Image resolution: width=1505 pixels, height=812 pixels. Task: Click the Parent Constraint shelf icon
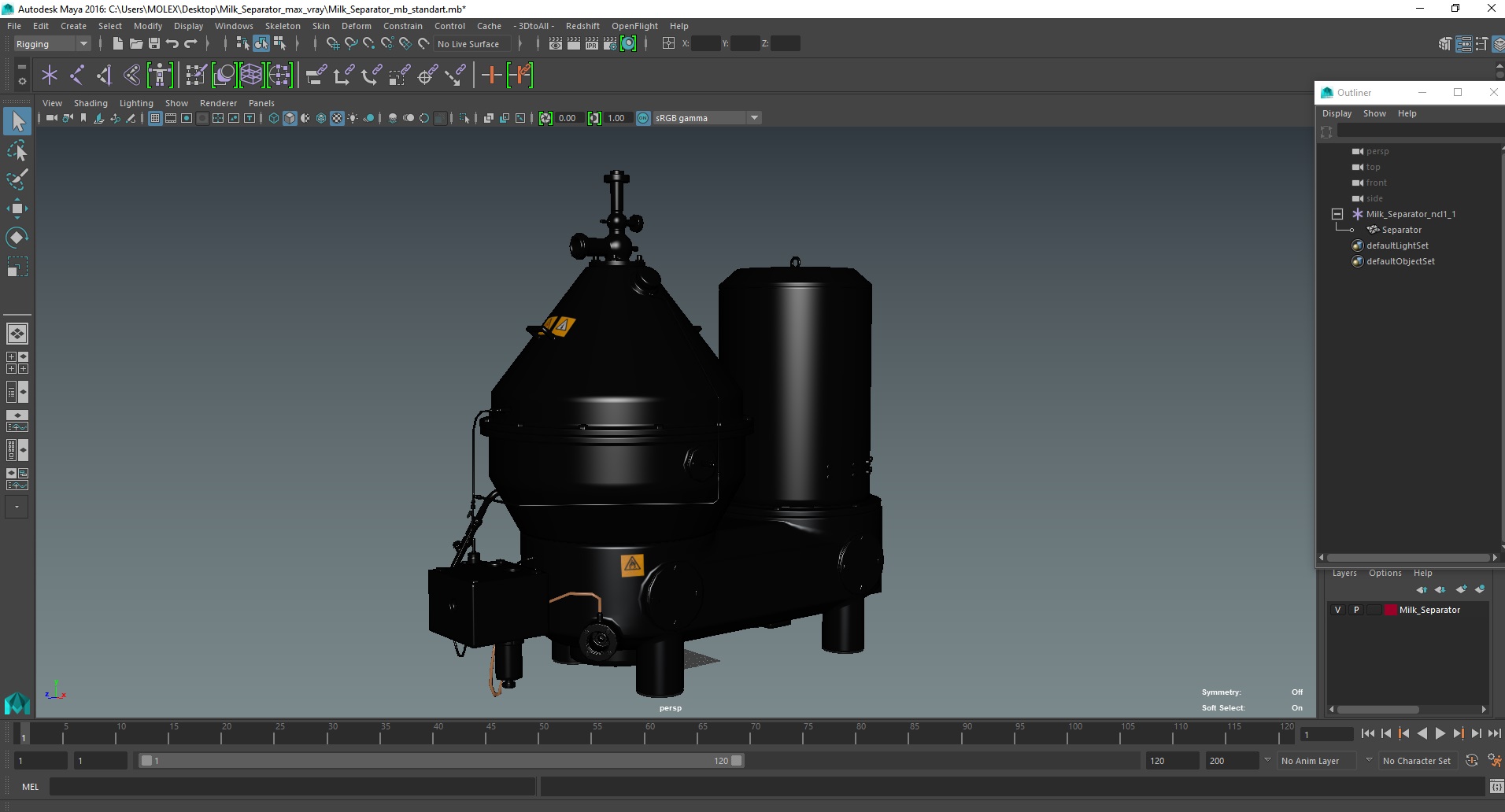(x=316, y=76)
